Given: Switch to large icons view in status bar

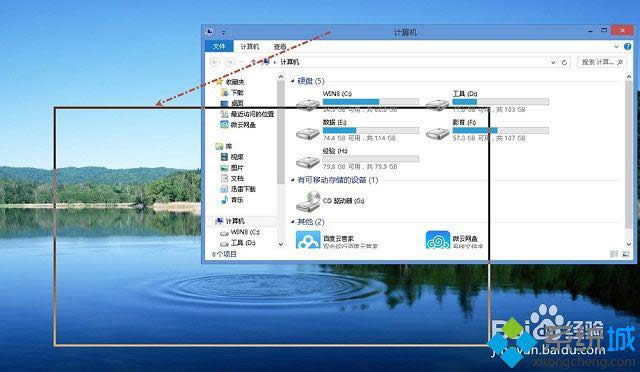Looking at the screenshot, I should click(625, 254).
